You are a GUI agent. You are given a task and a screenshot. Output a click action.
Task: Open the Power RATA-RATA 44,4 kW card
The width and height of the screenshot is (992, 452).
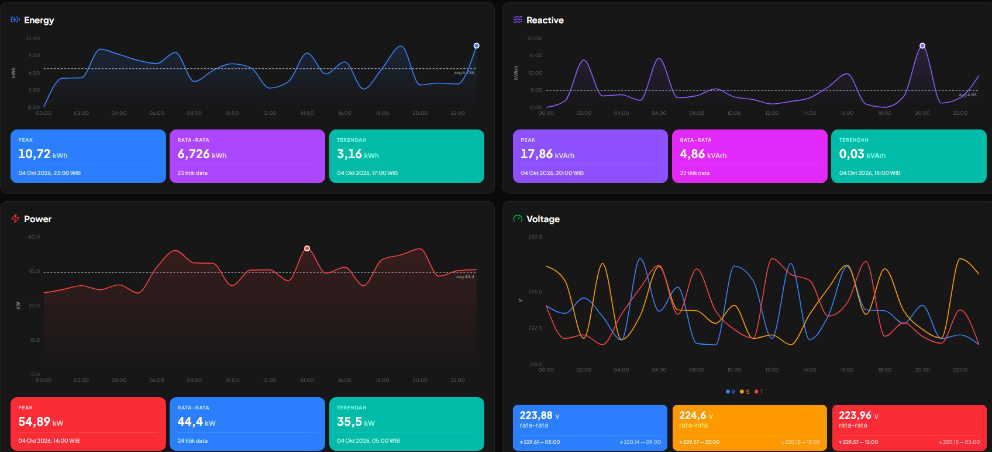pos(247,424)
